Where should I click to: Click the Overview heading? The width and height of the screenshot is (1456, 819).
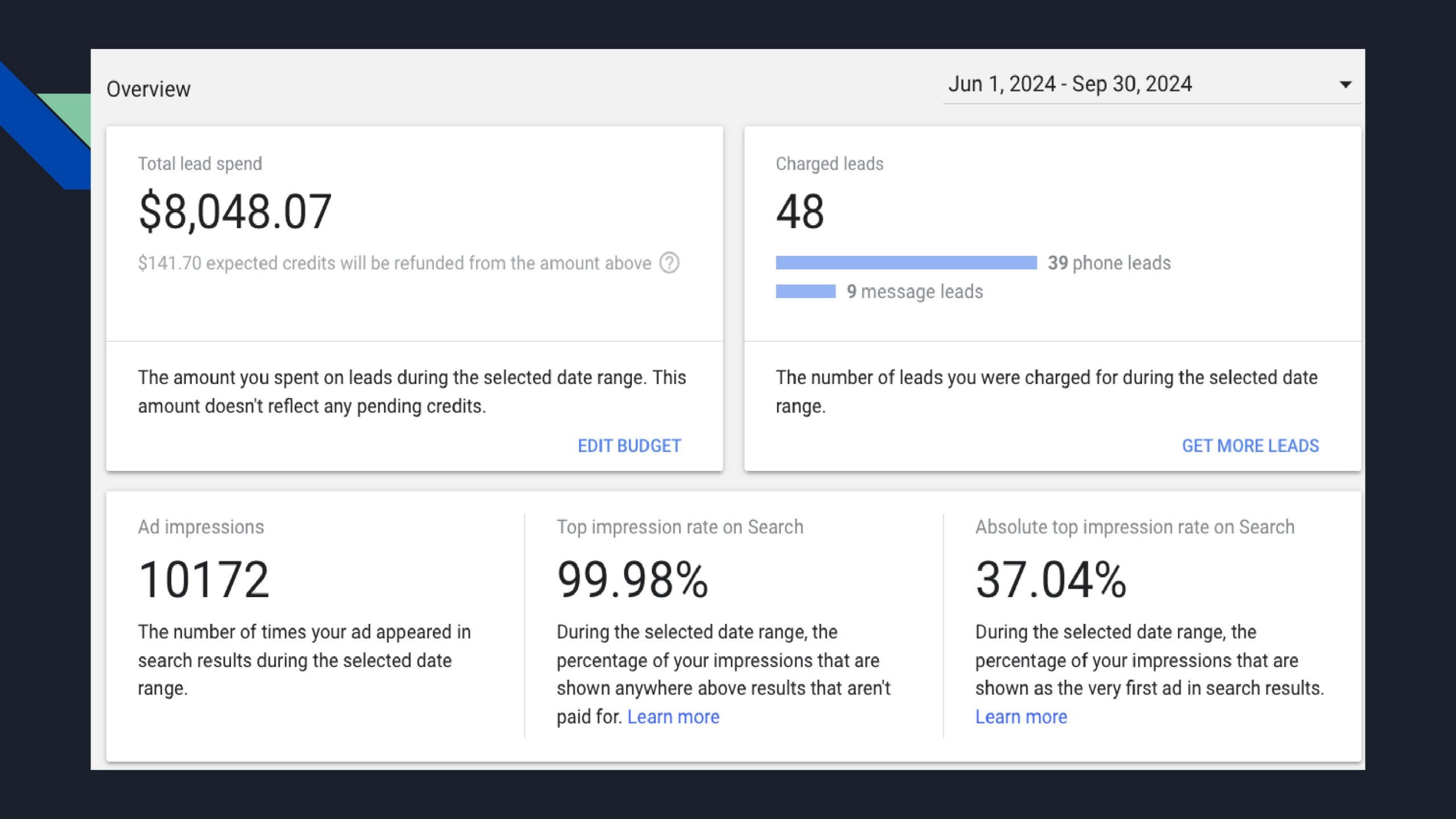click(x=148, y=89)
